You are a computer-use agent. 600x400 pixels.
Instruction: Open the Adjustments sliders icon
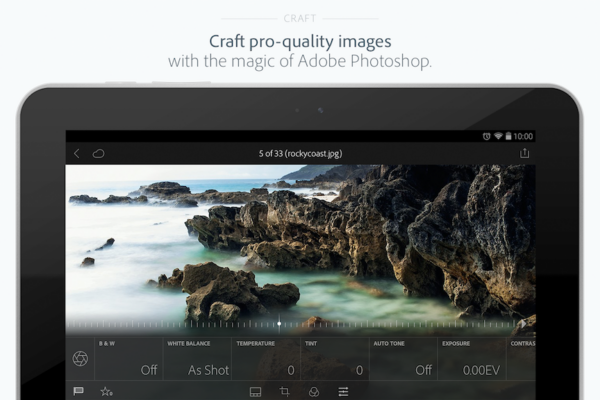343,391
